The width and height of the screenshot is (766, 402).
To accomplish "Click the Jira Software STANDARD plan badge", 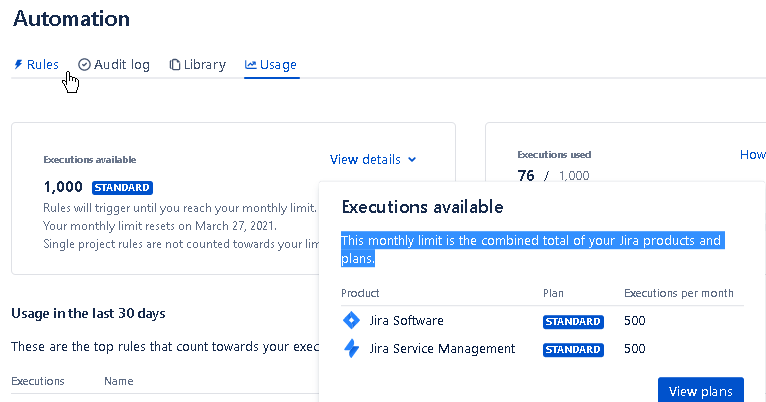I will (573, 321).
